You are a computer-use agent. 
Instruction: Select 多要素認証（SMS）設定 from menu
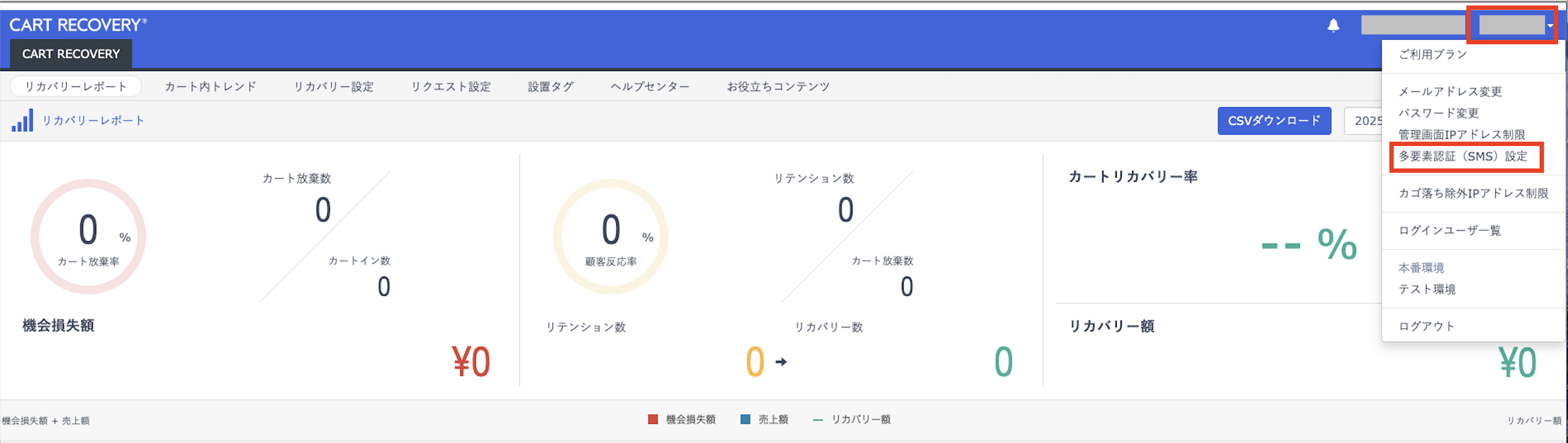coord(1463,156)
